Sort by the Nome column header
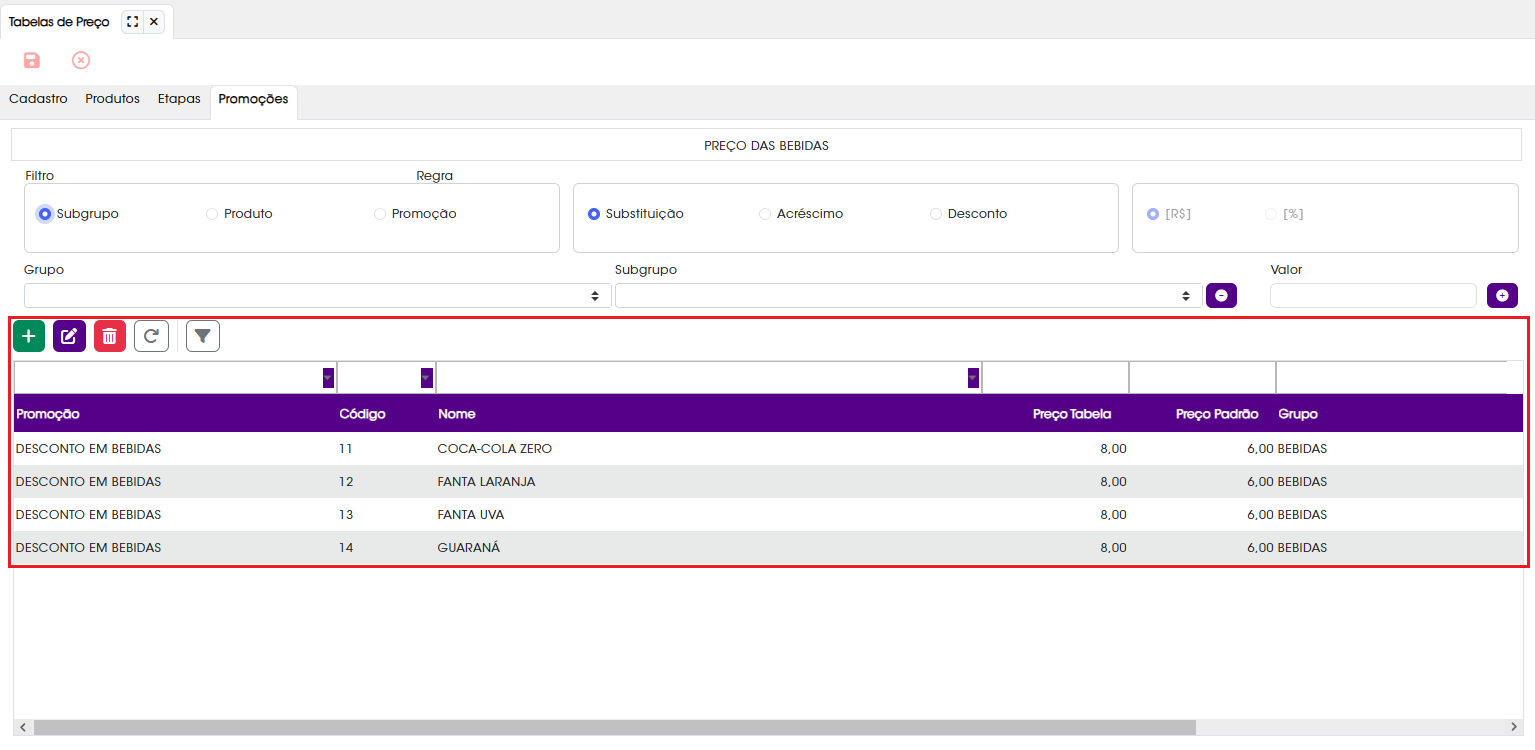 456,414
